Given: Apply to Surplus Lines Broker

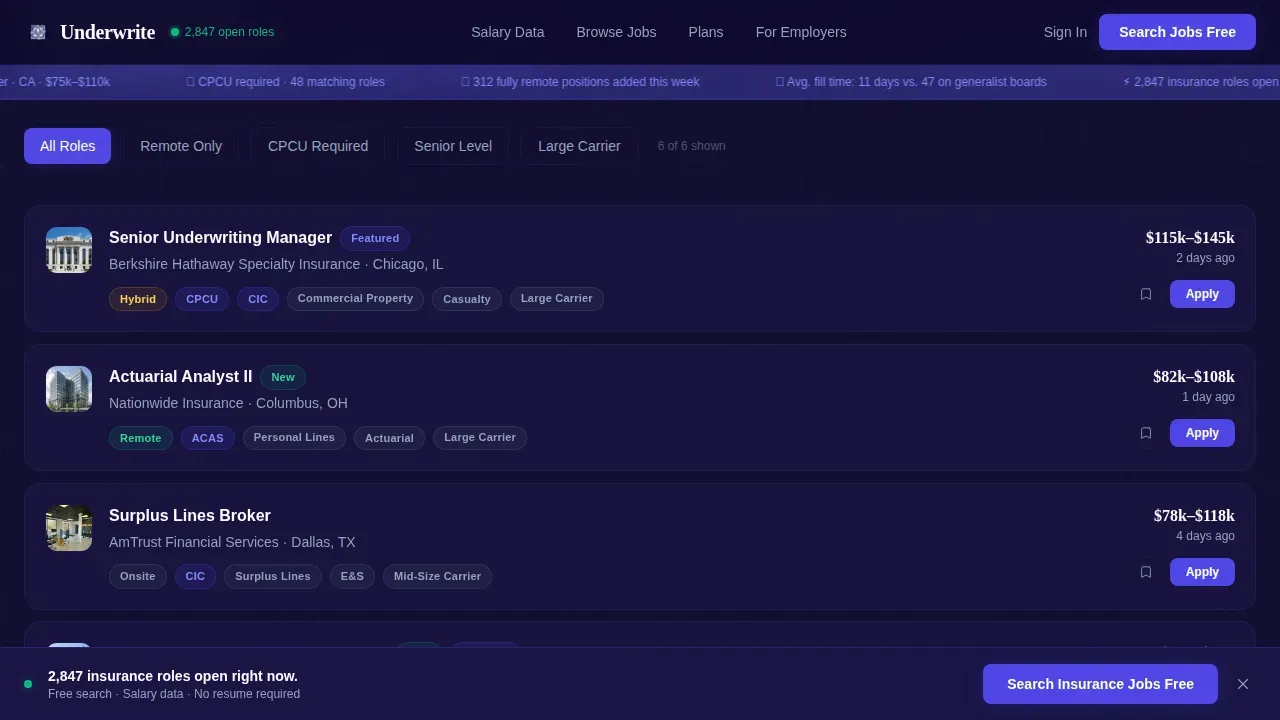Looking at the screenshot, I should pos(1202,572).
